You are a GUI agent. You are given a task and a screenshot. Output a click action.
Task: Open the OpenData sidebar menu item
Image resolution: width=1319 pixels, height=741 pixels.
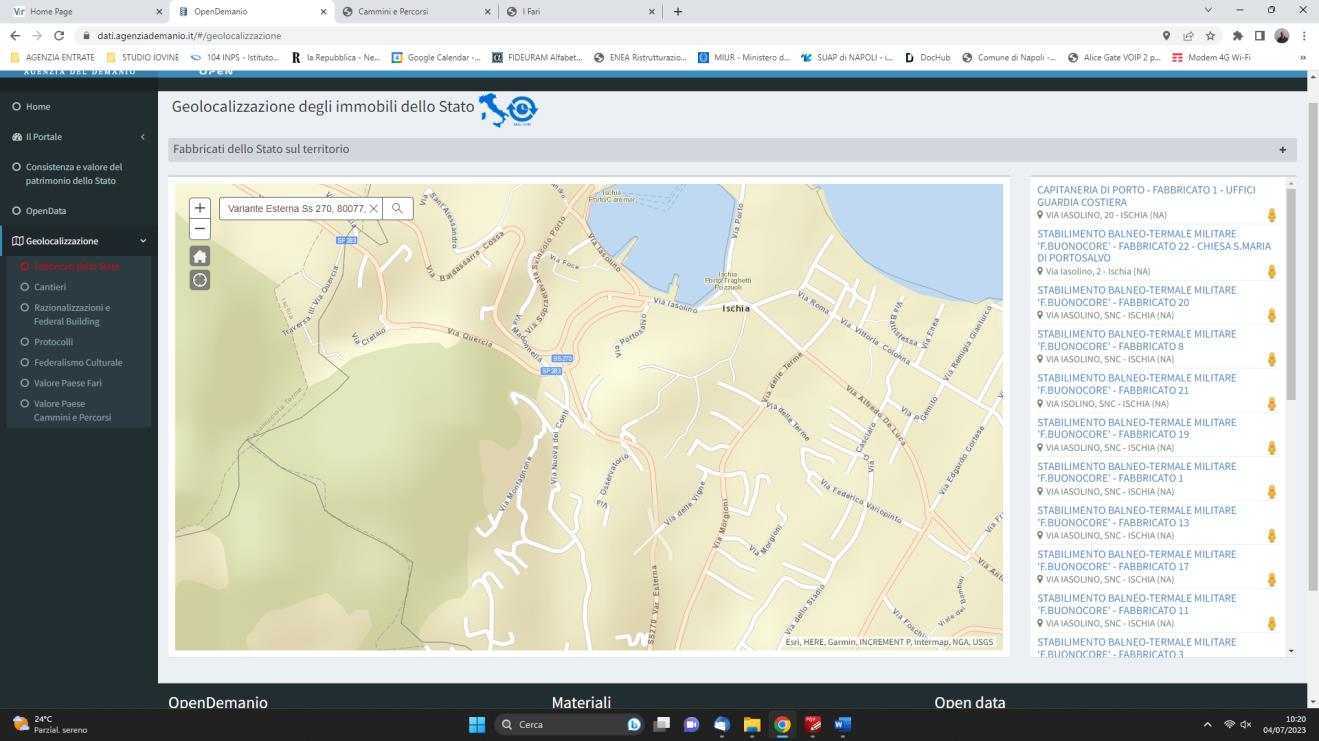(x=46, y=211)
